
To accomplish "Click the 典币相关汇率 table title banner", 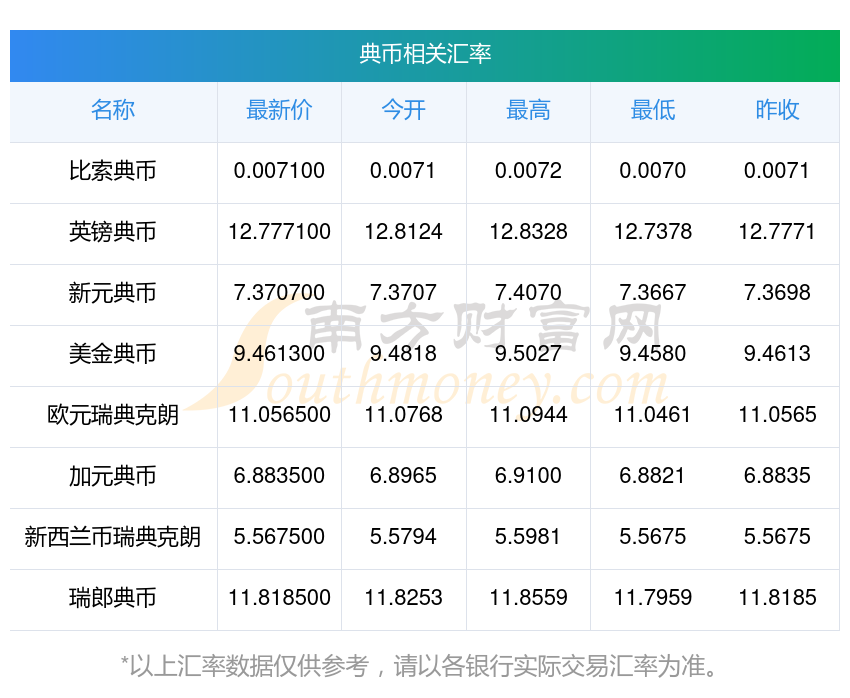I will tap(425, 55).
